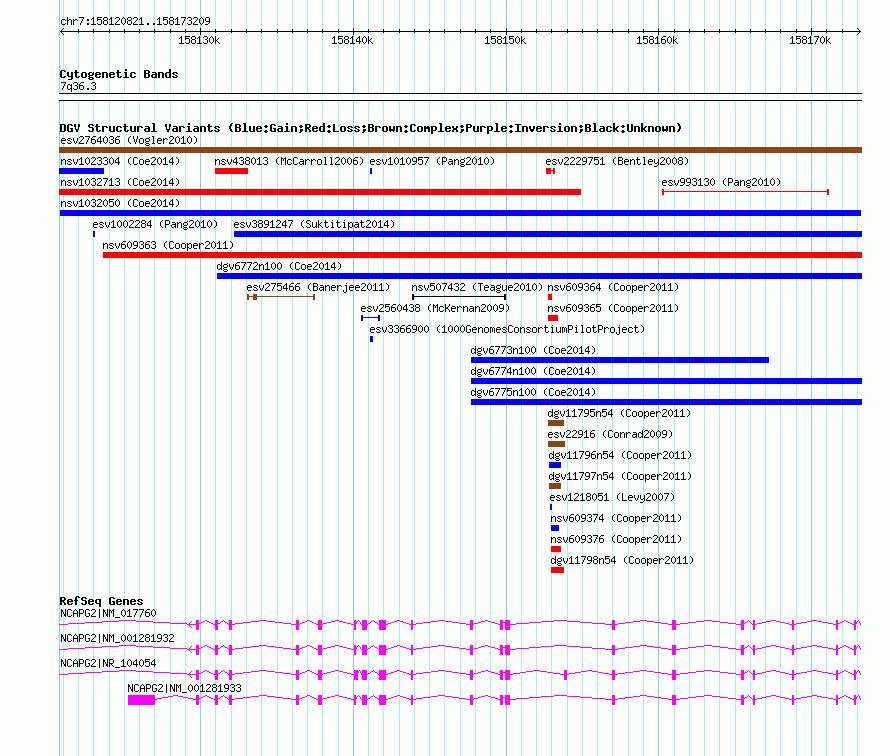Viewport: 890px width, 756px height.
Task: Click the RefSeq Genes track title
Action: click(x=101, y=601)
